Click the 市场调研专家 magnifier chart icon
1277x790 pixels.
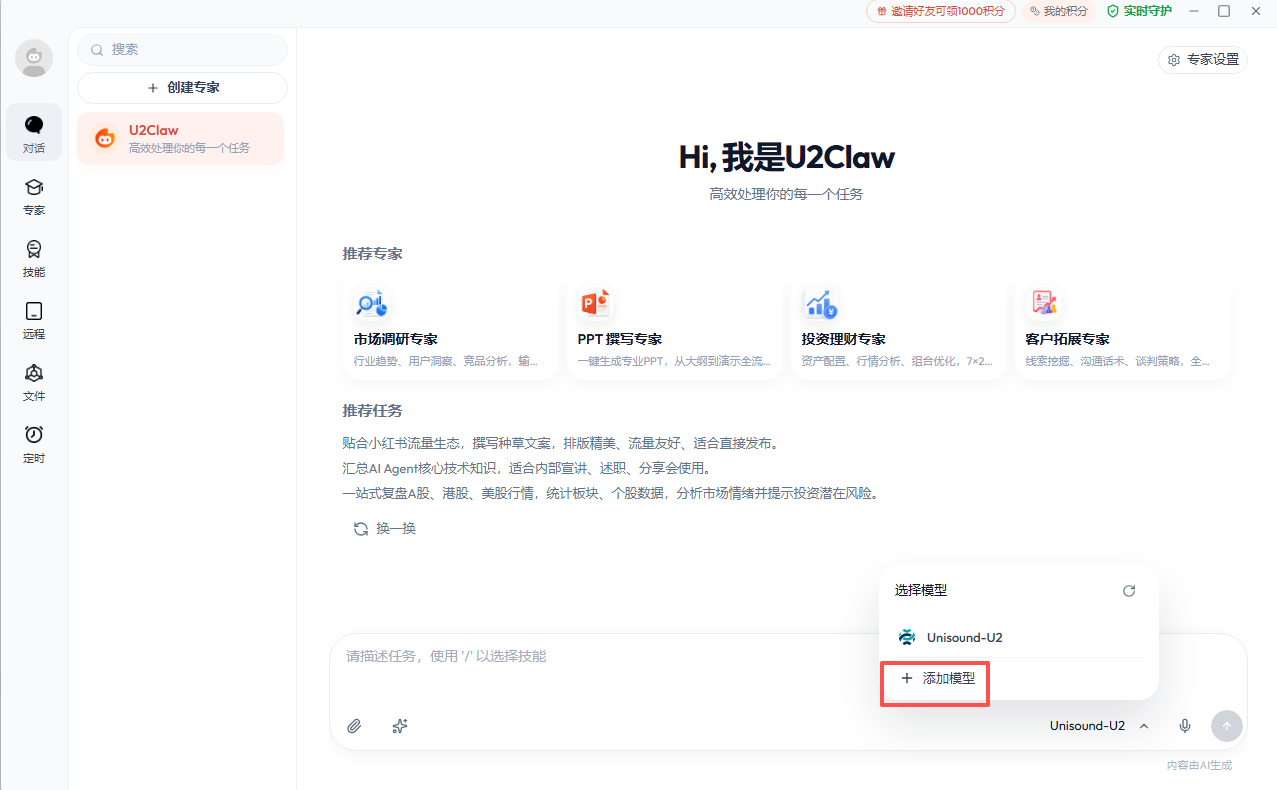click(x=371, y=303)
